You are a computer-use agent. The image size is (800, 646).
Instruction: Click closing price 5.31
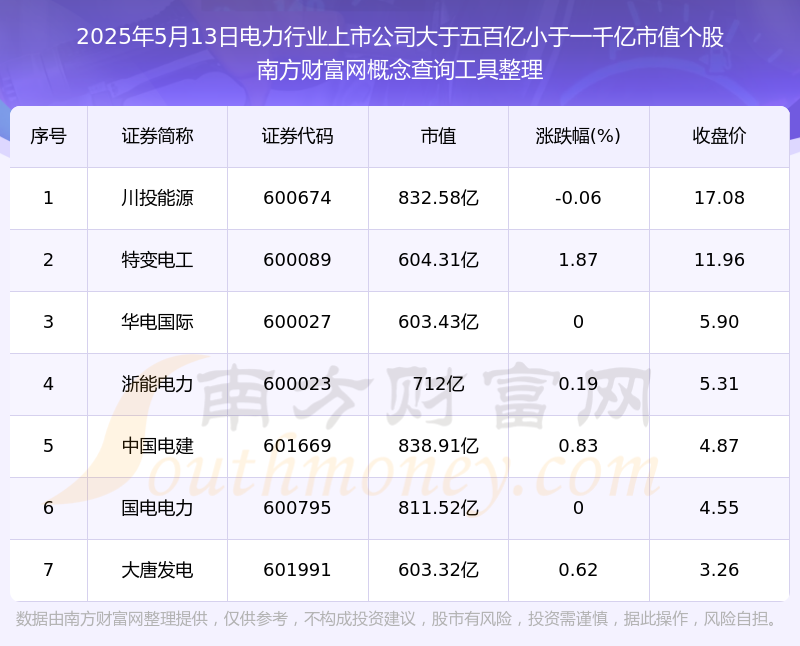pos(719,384)
